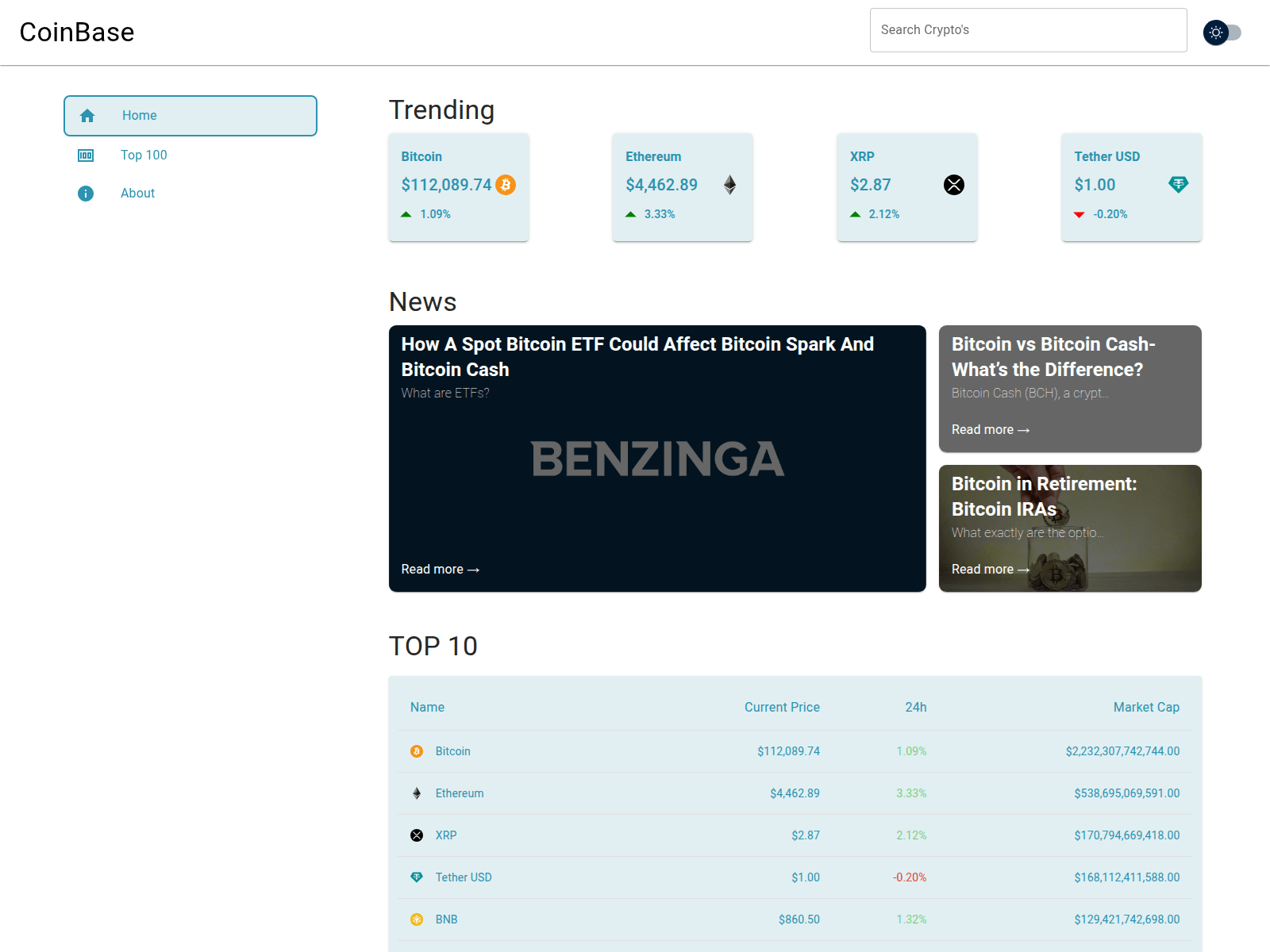Click Bitcoin market cap $2,232,307,742,744.00

coord(1122,751)
